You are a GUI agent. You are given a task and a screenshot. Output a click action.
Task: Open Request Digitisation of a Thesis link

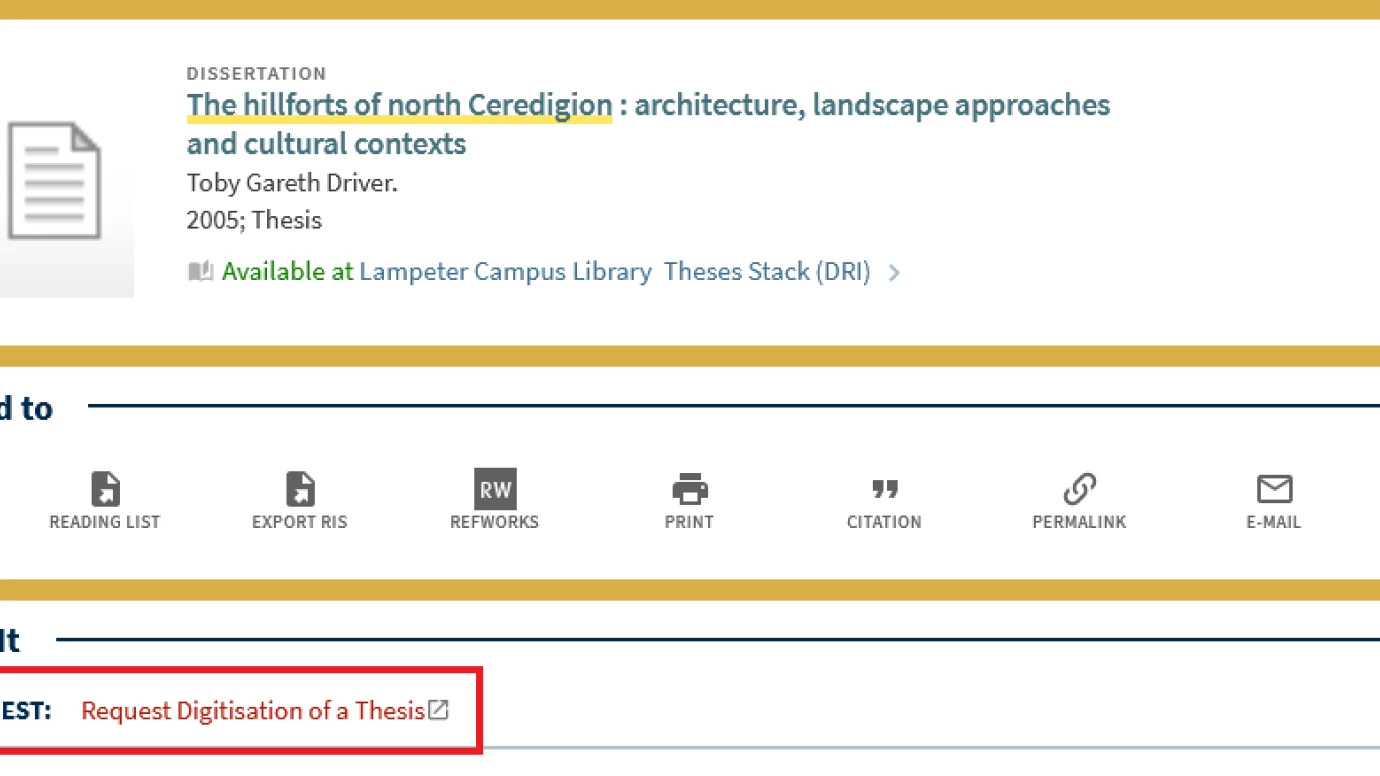[253, 711]
